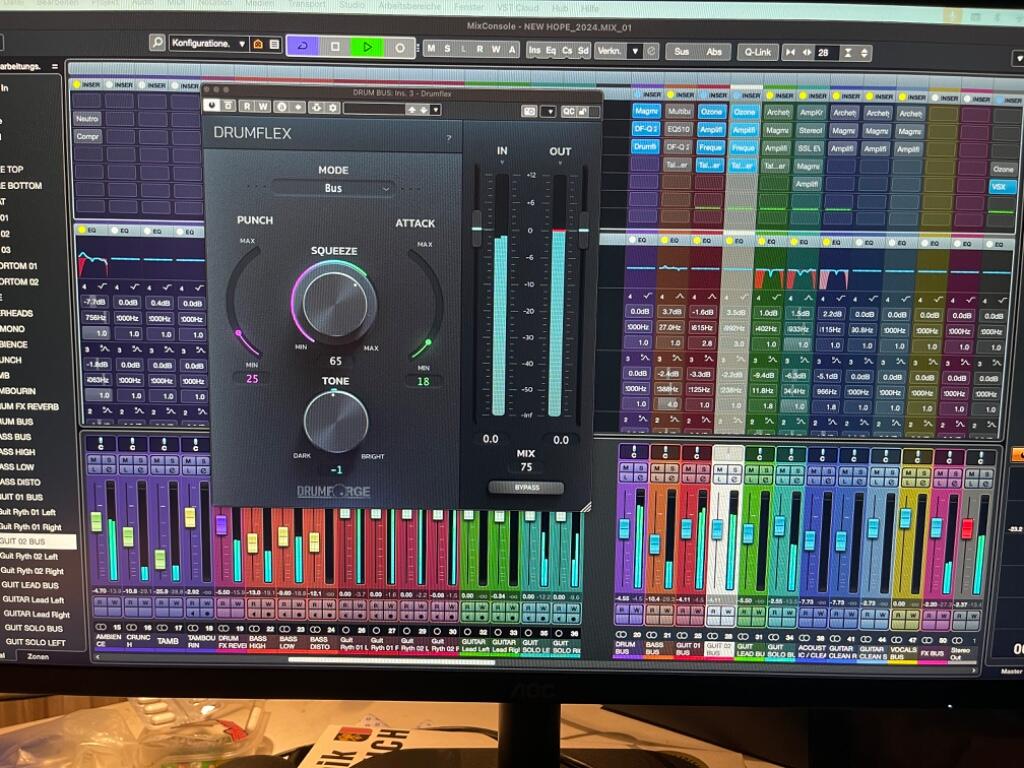Click the MIX value 75 field
Screen dimensions: 1024x768
click(526, 467)
